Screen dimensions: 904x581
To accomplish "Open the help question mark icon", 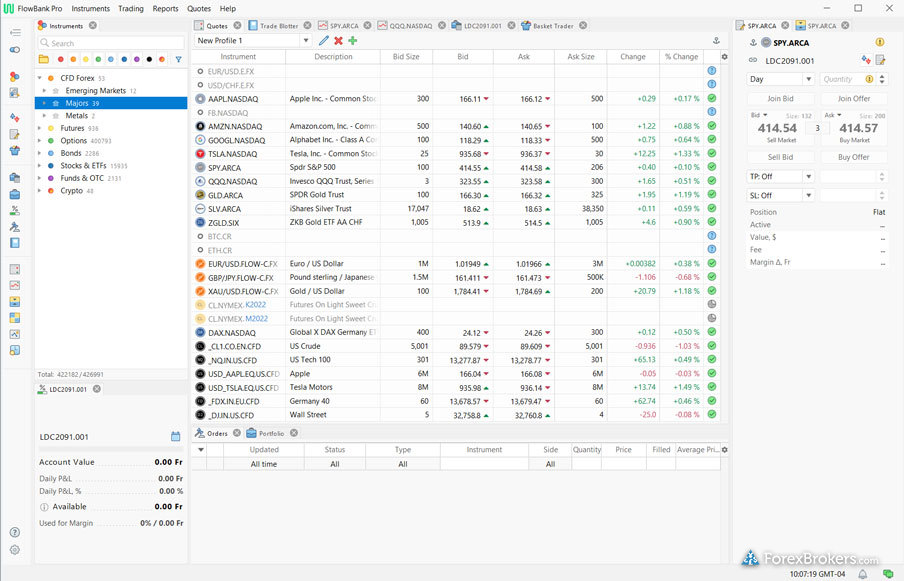I will tap(15, 533).
